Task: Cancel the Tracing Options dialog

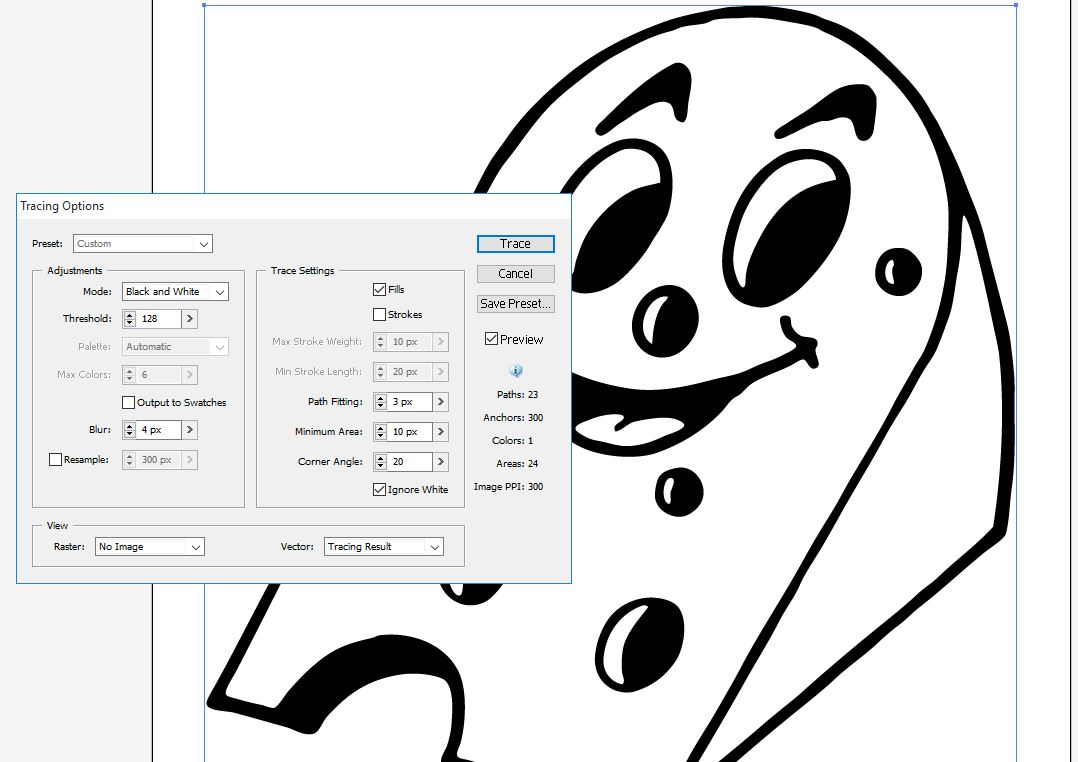Action: point(515,274)
